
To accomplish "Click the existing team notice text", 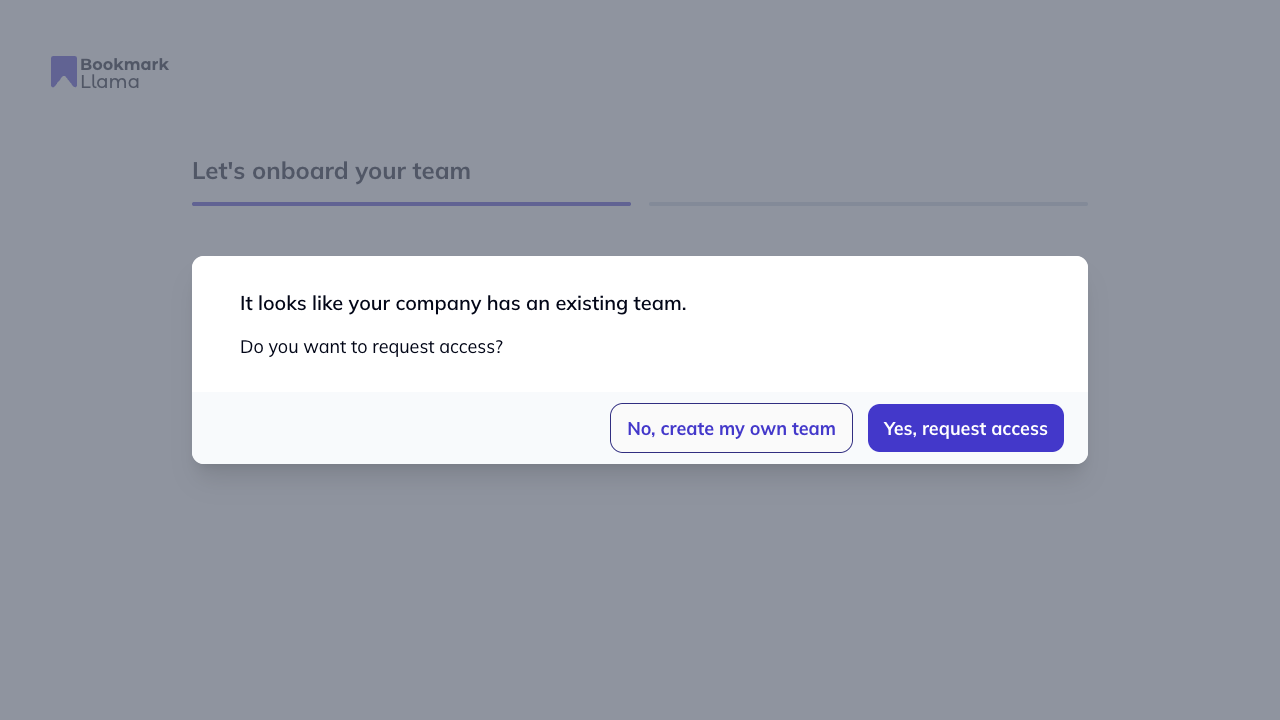I will point(463,303).
